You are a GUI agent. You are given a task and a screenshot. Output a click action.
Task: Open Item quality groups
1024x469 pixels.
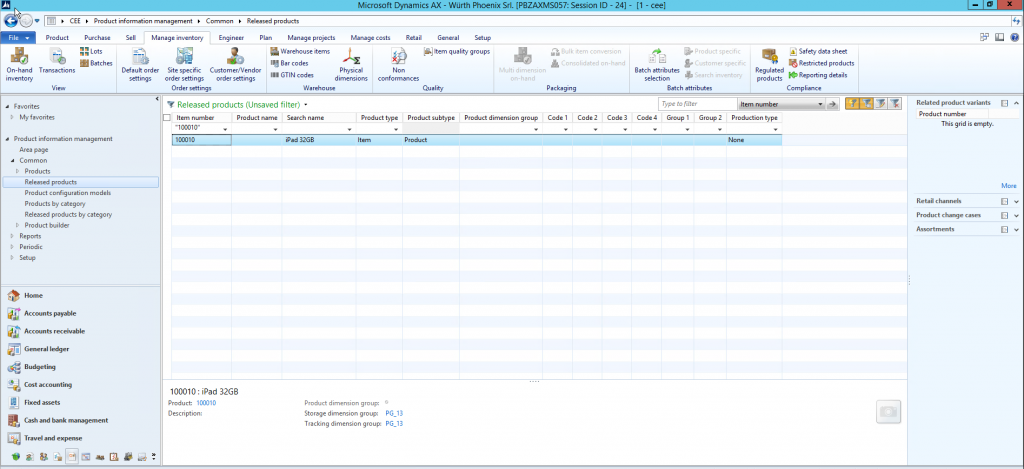(x=456, y=51)
